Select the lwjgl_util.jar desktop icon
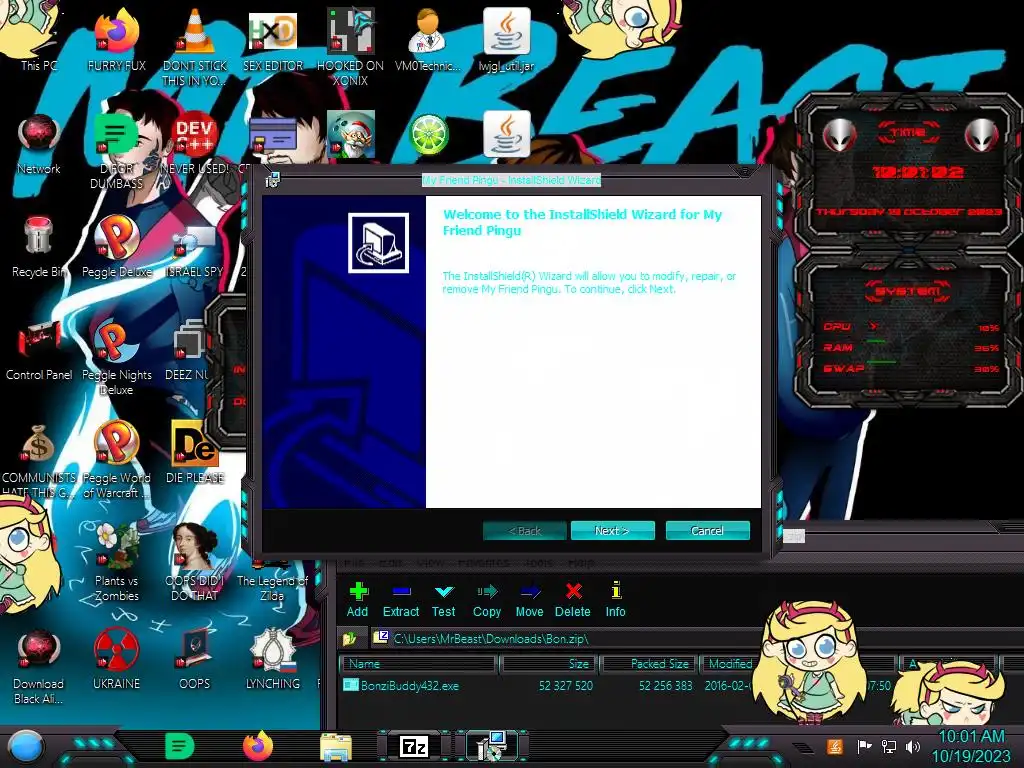Image resolution: width=1024 pixels, height=768 pixels. (x=506, y=39)
